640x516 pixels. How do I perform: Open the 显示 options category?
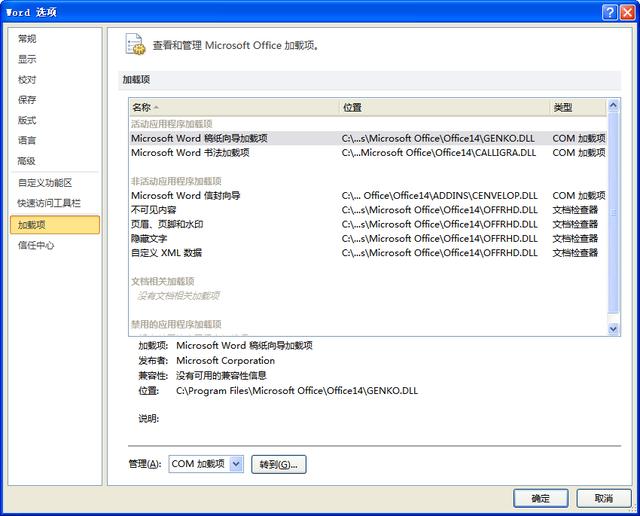pyautogui.click(x=27, y=59)
